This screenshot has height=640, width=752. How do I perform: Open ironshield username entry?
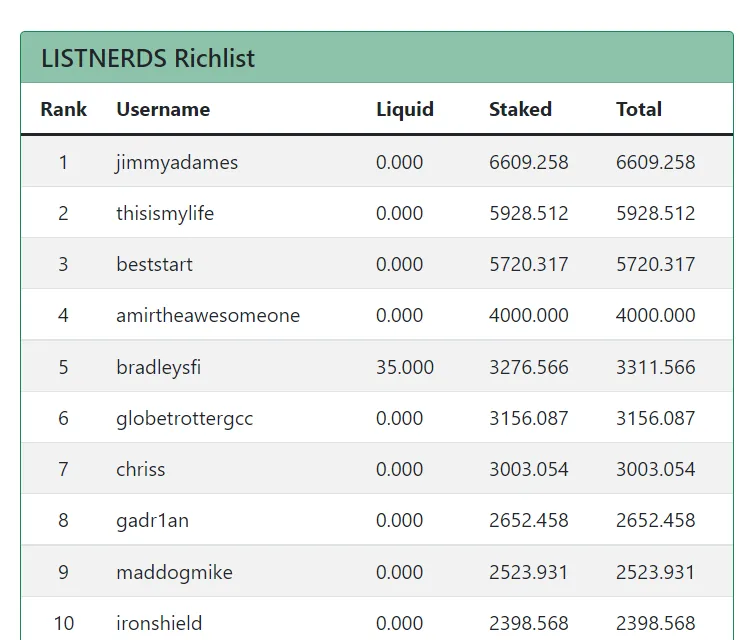click(x=159, y=624)
